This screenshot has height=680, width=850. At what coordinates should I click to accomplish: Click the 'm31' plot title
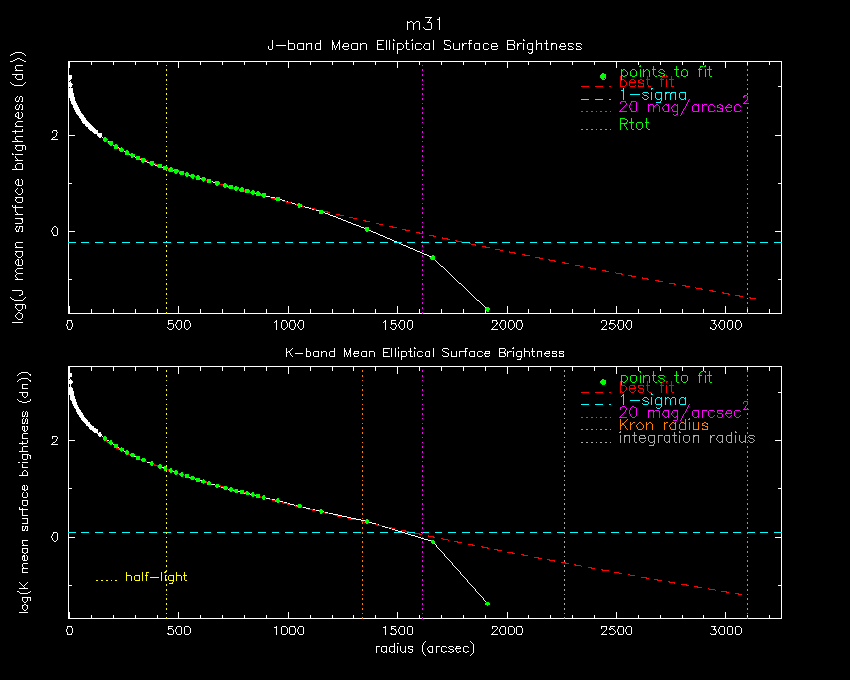(x=425, y=23)
